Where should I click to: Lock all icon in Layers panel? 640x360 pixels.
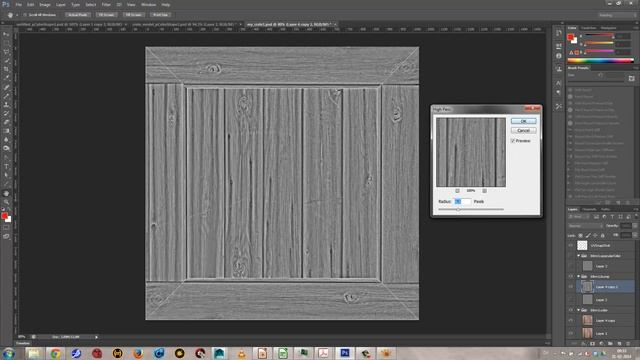pyautogui.click(x=602, y=236)
